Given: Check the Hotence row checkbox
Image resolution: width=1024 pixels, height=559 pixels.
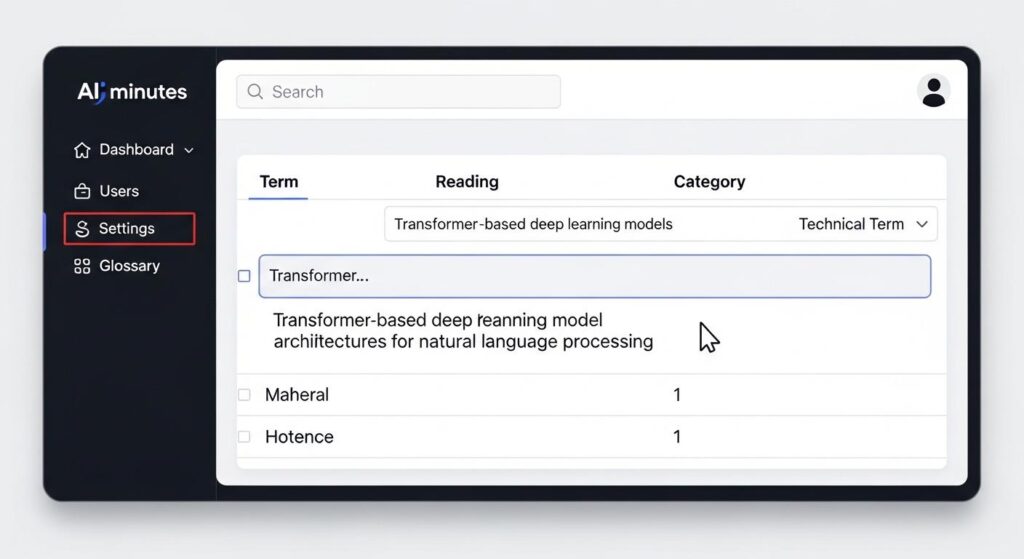Looking at the screenshot, I should coord(244,437).
